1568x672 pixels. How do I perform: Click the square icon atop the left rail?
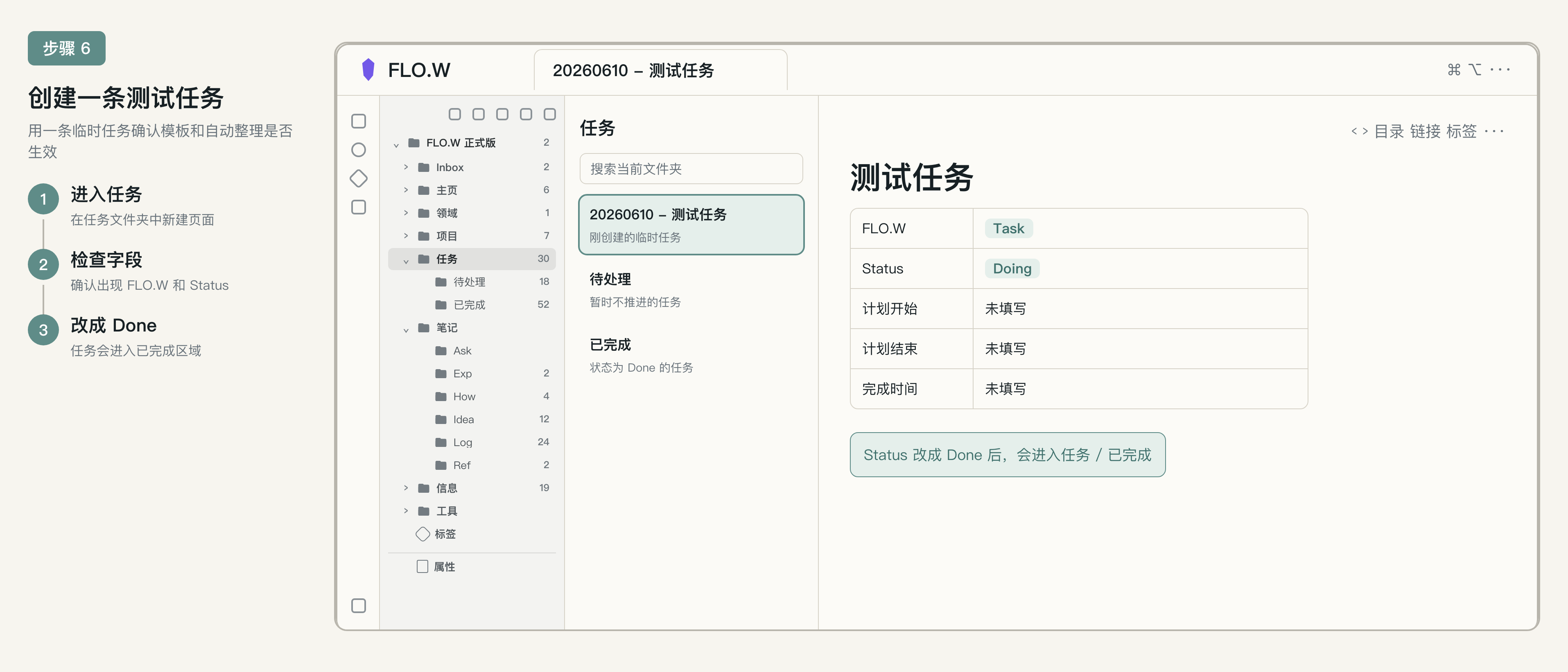click(x=359, y=121)
